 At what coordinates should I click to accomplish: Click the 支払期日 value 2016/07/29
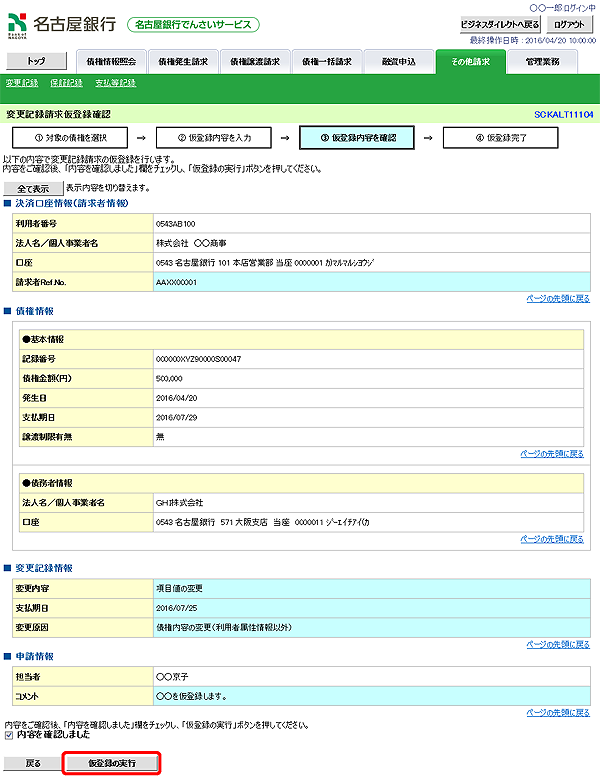click(x=176, y=417)
